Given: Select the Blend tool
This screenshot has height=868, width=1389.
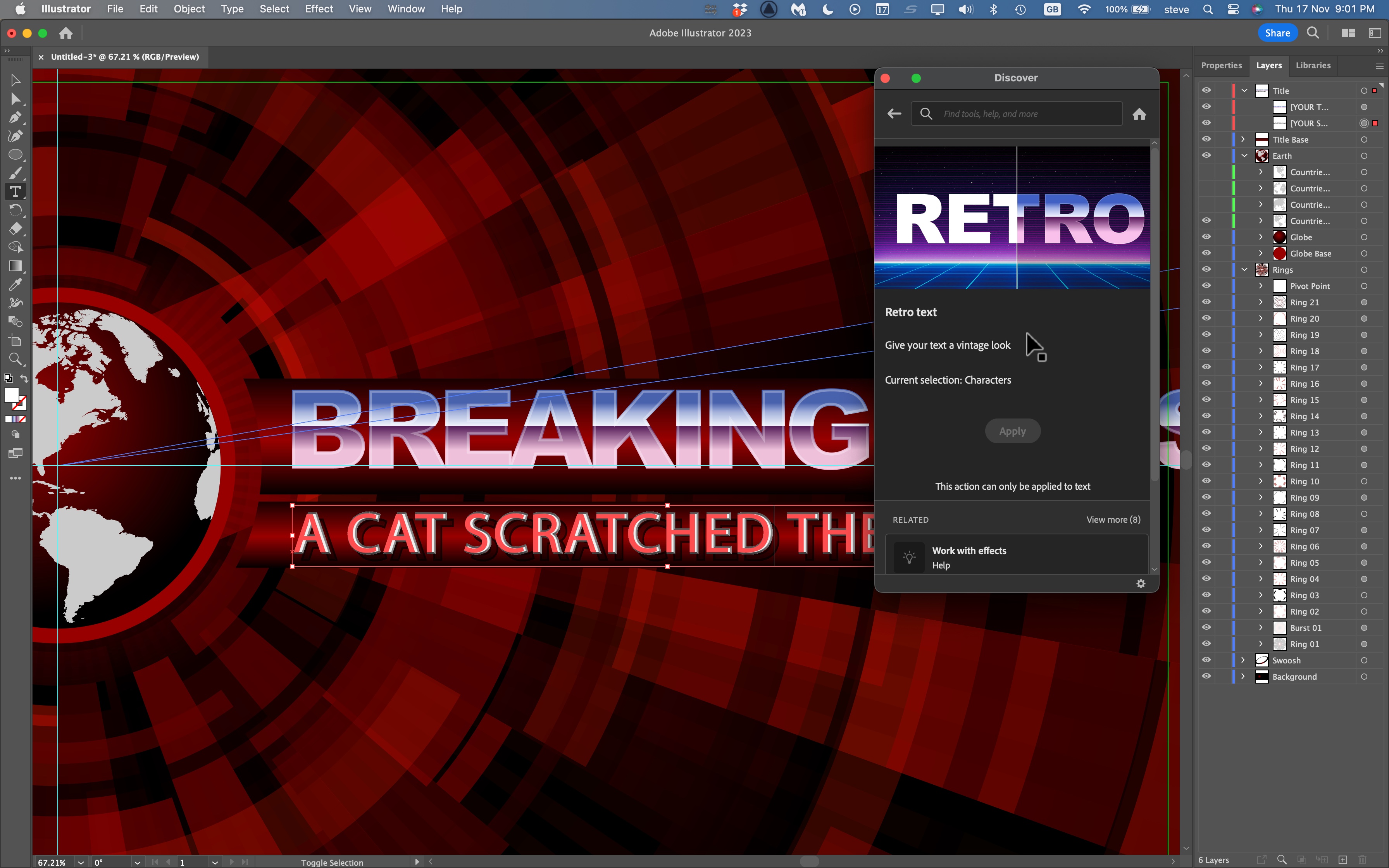Looking at the screenshot, I should (16, 322).
